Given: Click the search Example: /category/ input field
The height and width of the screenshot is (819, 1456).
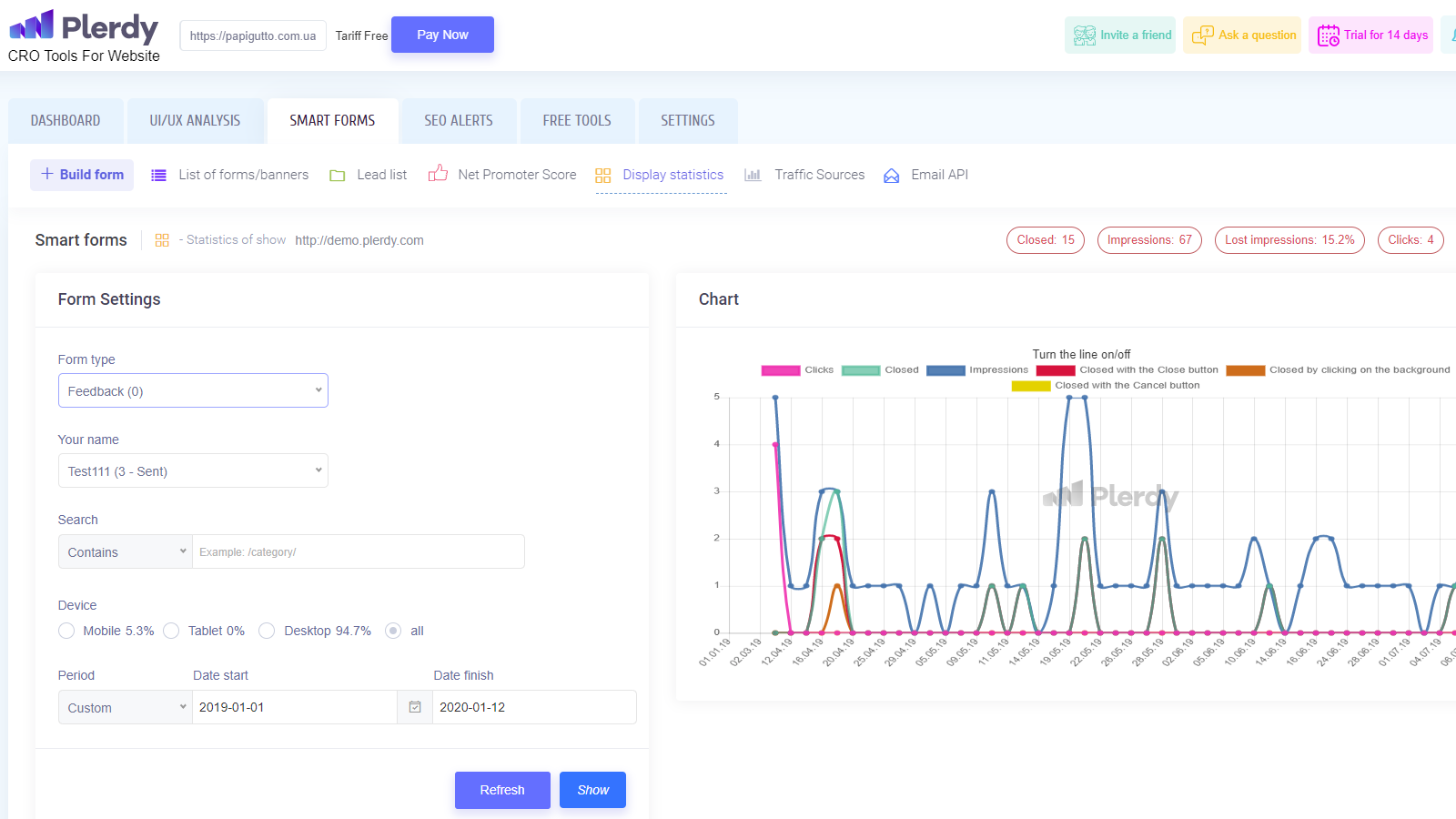Looking at the screenshot, I should click(x=358, y=551).
